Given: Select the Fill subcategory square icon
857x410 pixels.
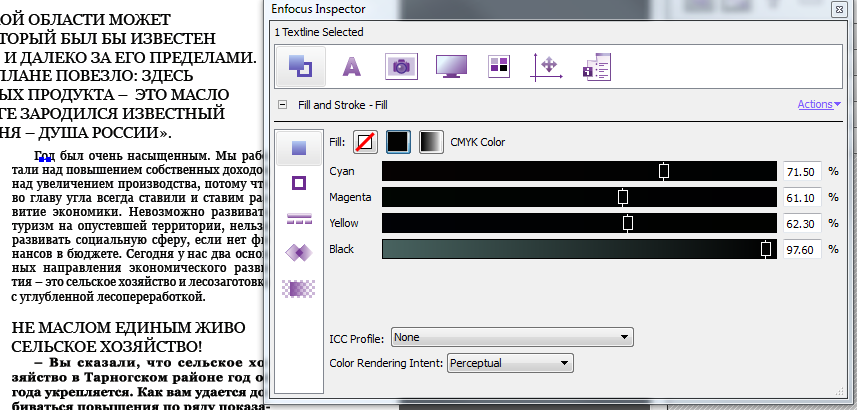Looking at the screenshot, I should (x=298, y=148).
